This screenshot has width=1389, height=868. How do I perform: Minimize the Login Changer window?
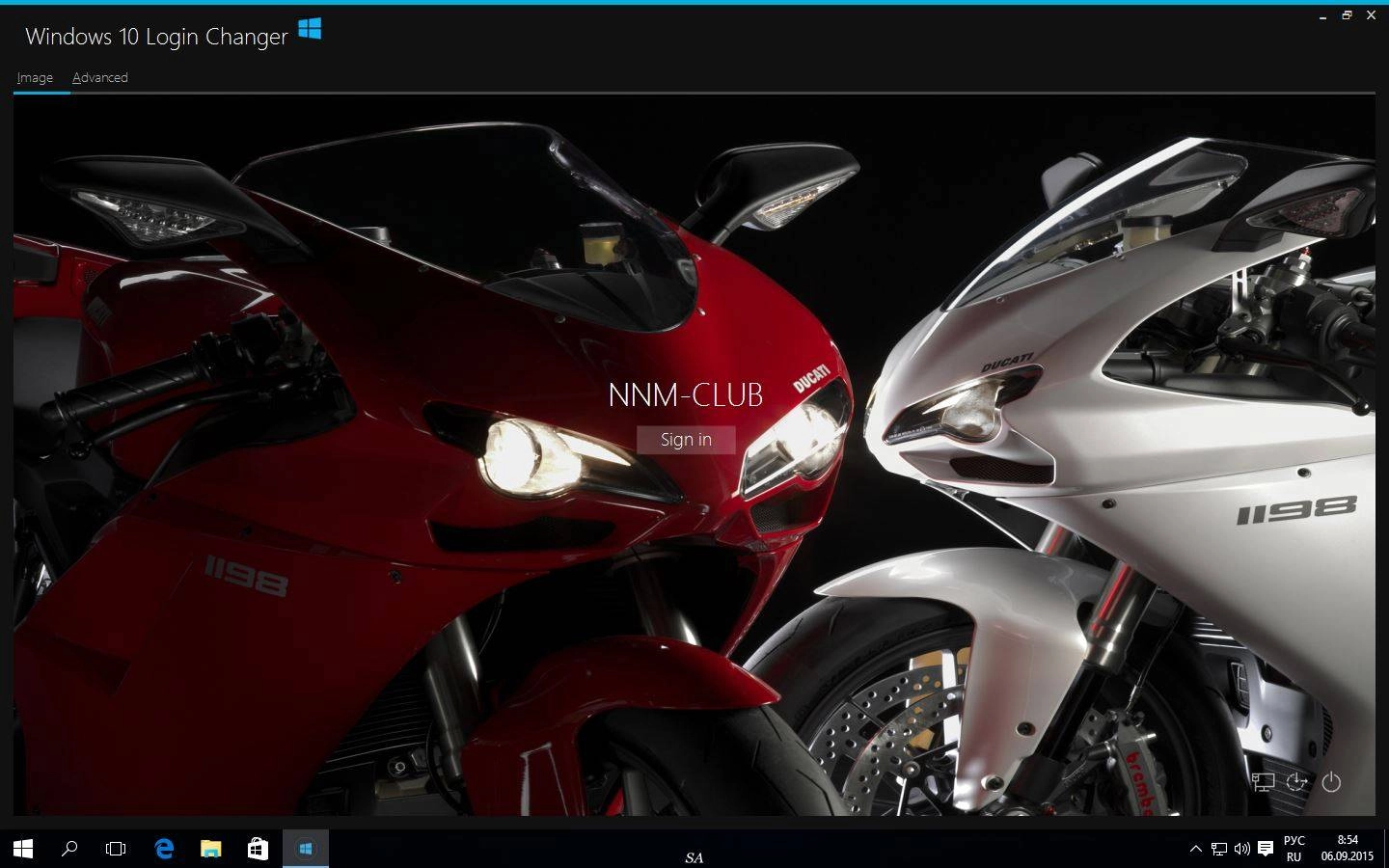tap(1322, 16)
